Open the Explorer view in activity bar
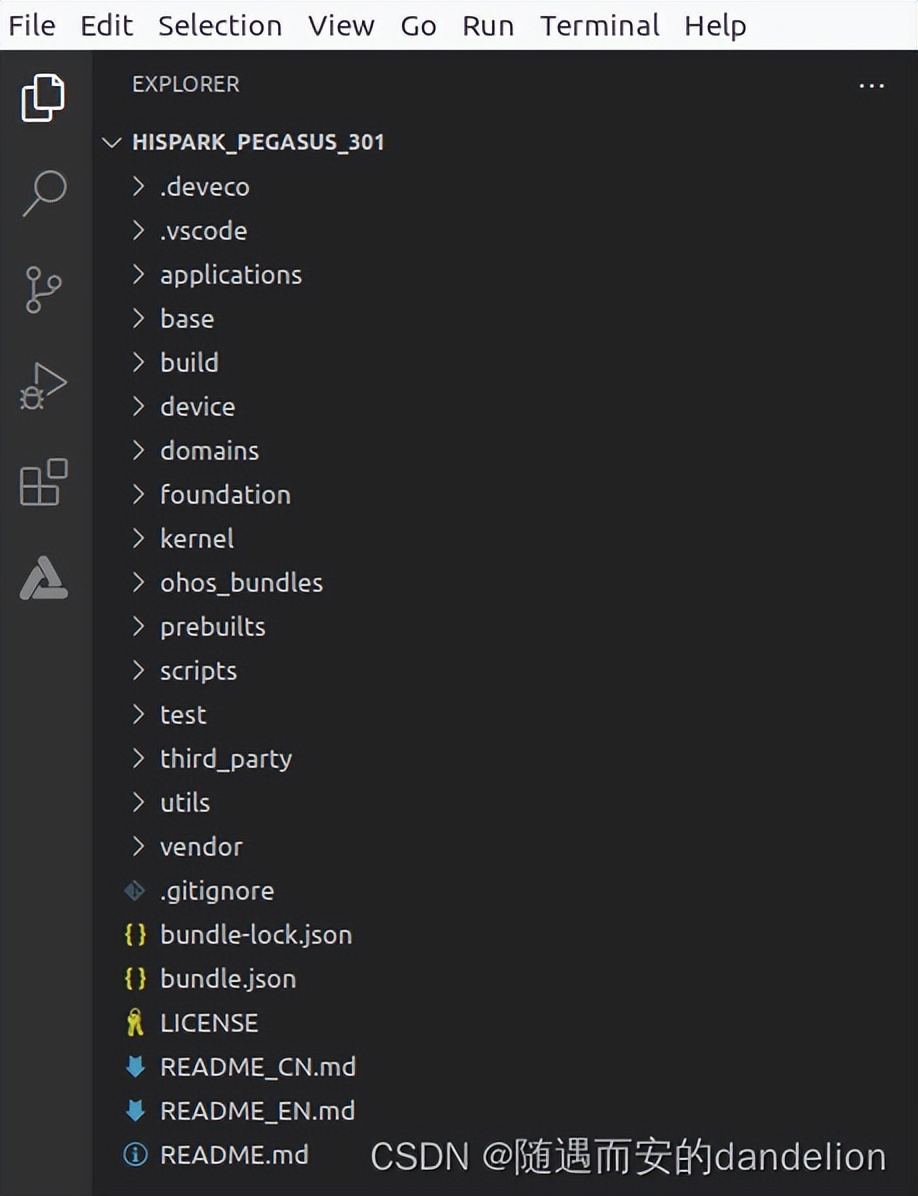The width and height of the screenshot is (918, 1196). click(x=43, y=98)
